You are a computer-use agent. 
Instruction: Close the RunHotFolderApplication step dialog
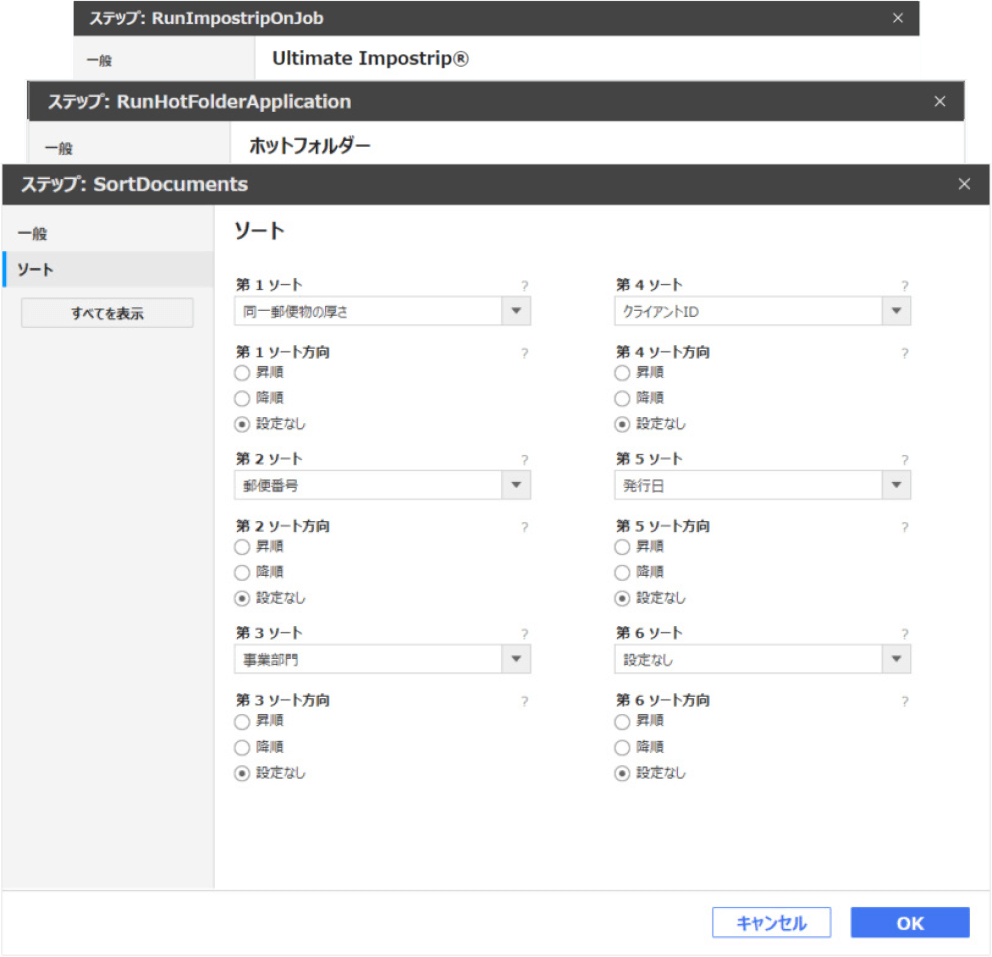939,101
